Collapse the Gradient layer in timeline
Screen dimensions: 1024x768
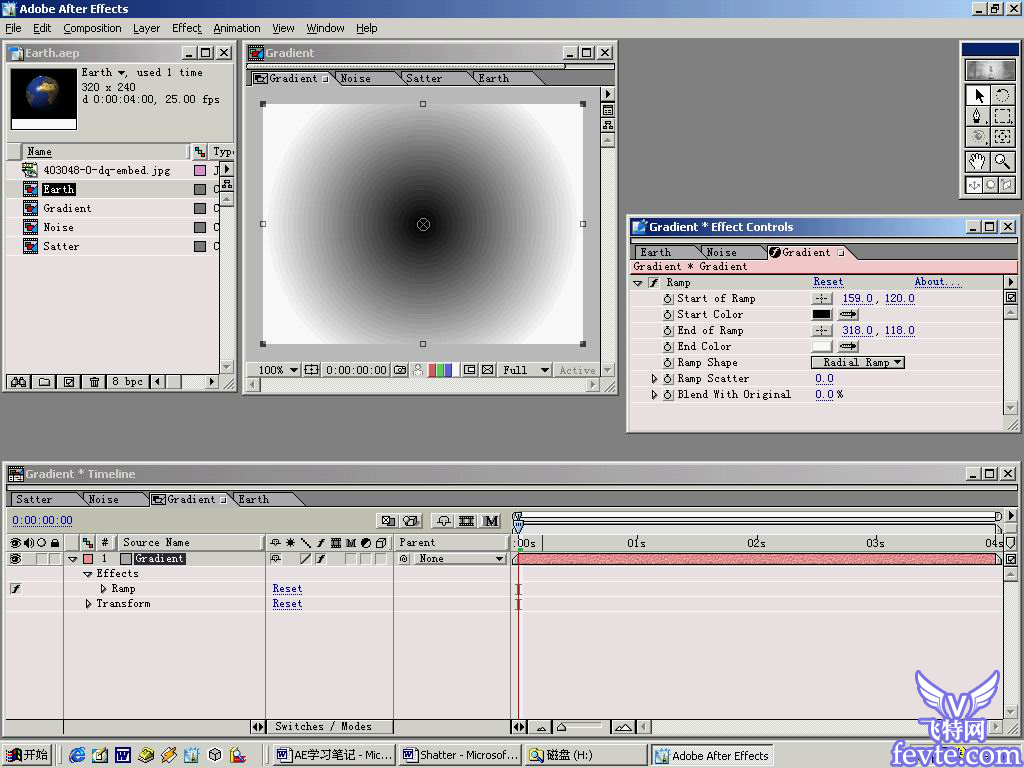coord(73,559)
